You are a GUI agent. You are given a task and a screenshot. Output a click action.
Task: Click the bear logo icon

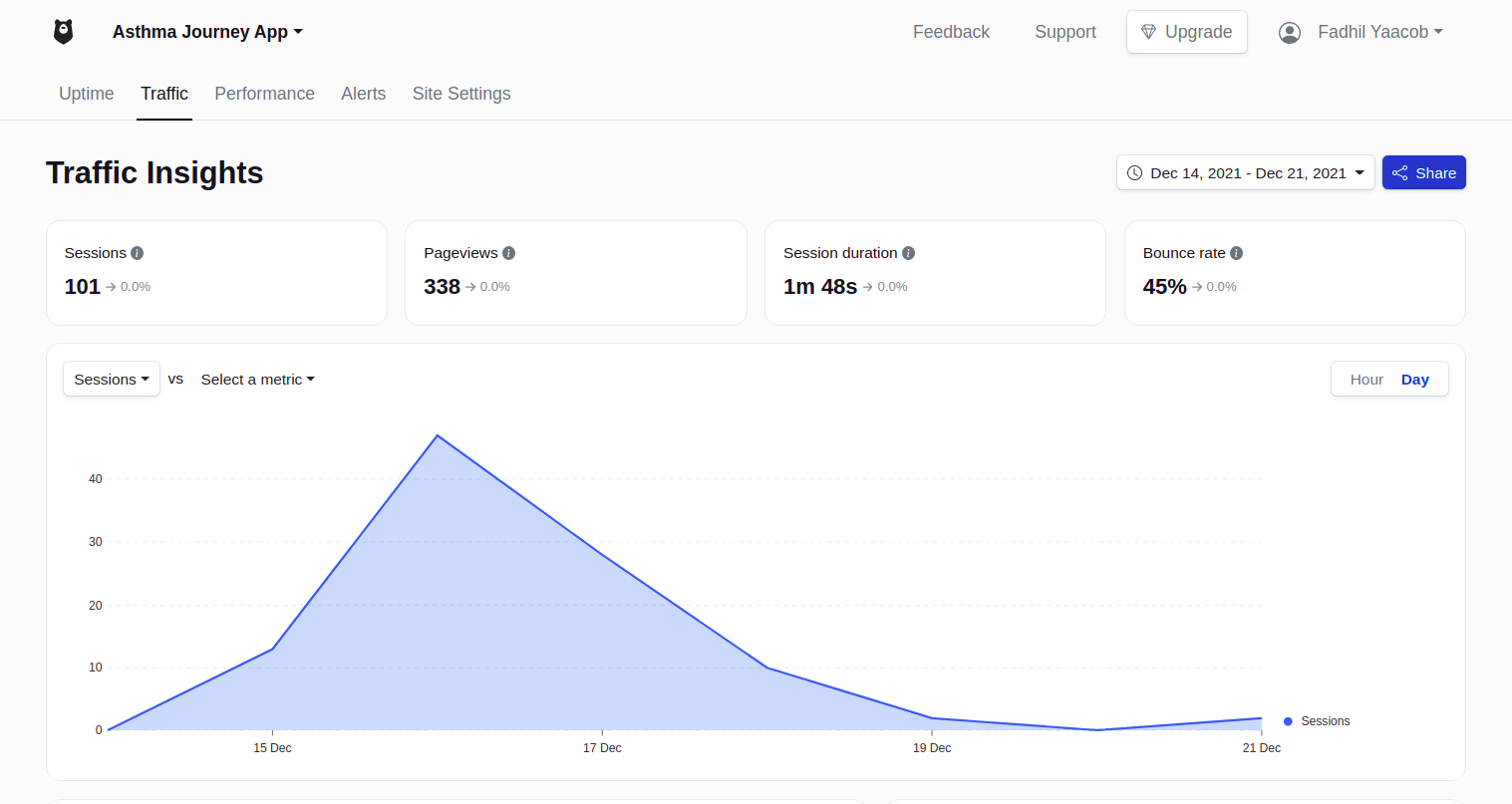(63, 32)
